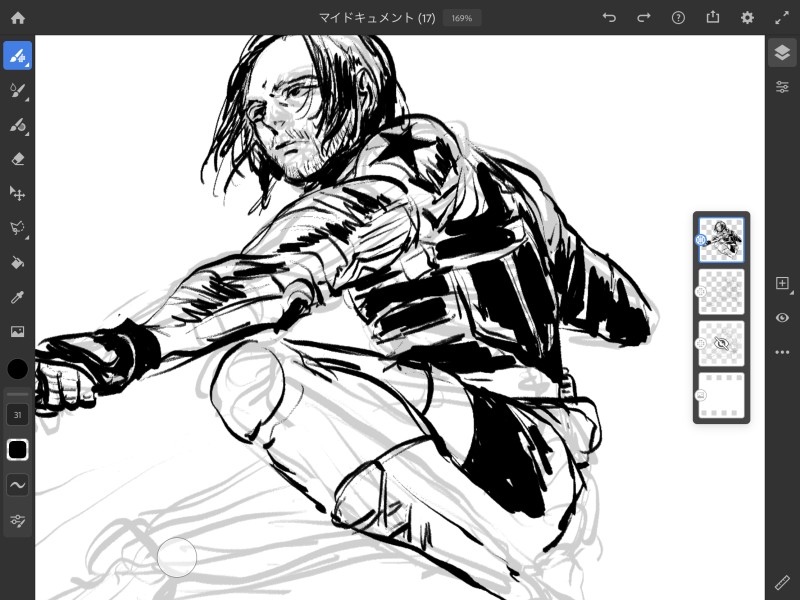The image size is (800, 600).
Task: Tap the pixel-layer badge on the second layer
Action: [x=701, y=292]
